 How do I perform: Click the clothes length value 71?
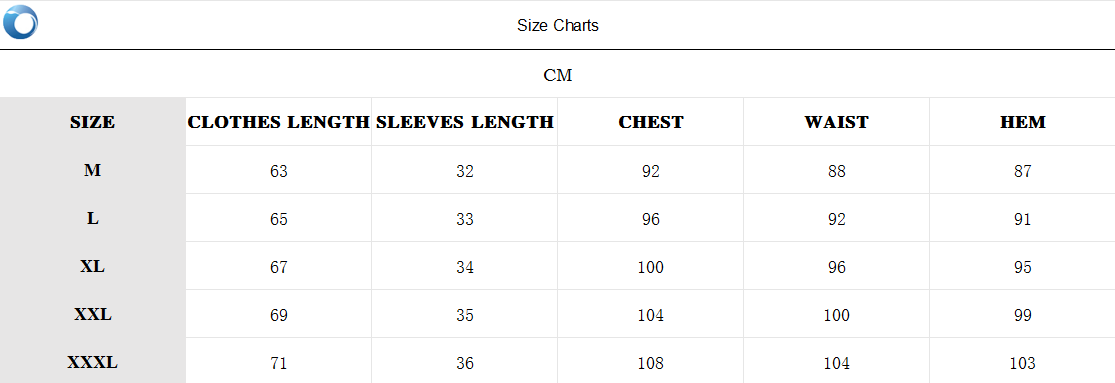point(279,364)
